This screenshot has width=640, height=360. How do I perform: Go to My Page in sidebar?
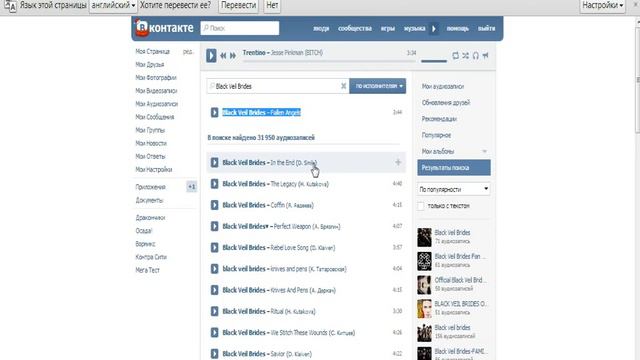pyautogui.click(x=152, y=51)
